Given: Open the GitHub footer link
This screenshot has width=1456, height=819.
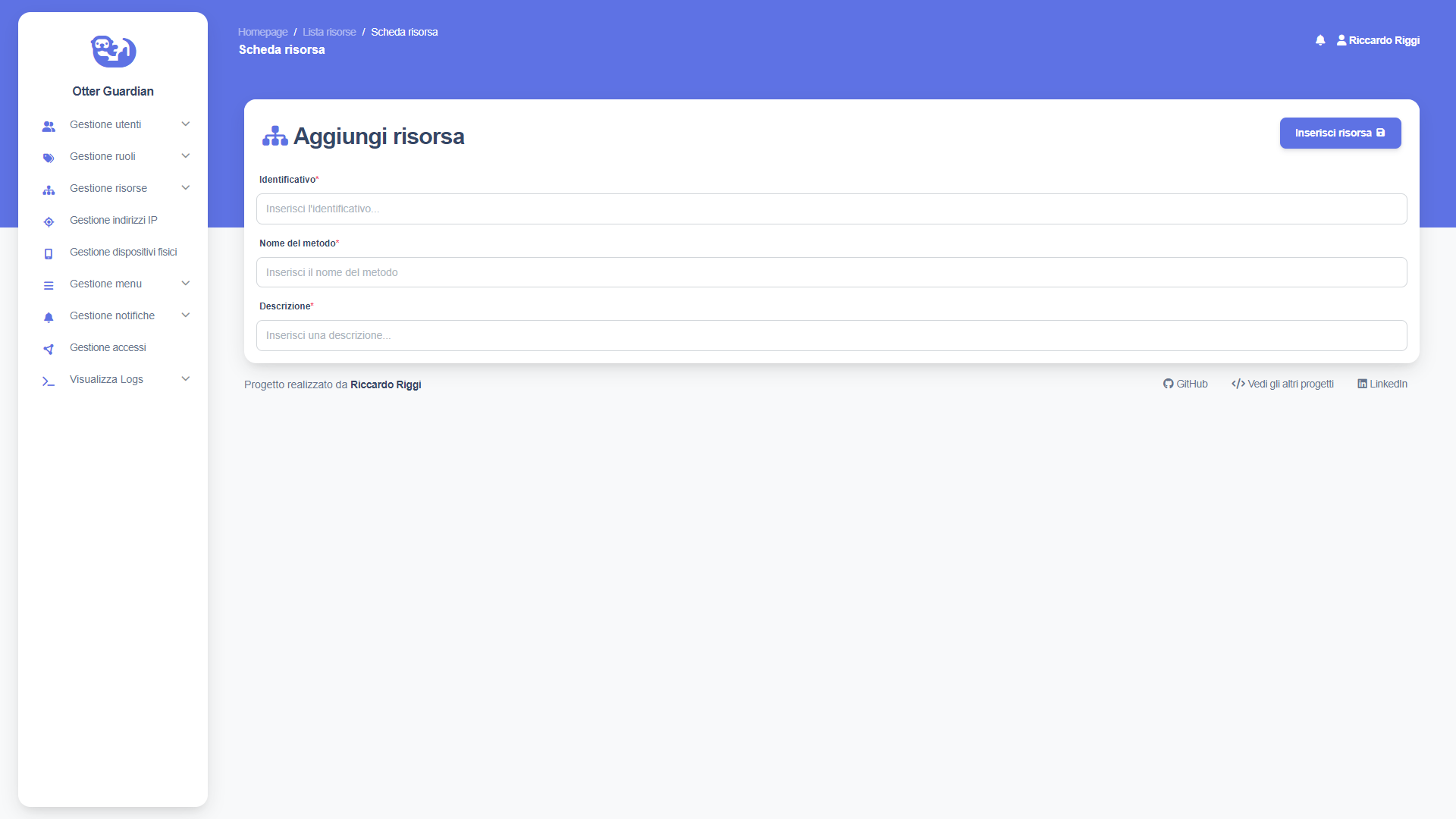Looking at the screenshot, I should click(1185, 384).
